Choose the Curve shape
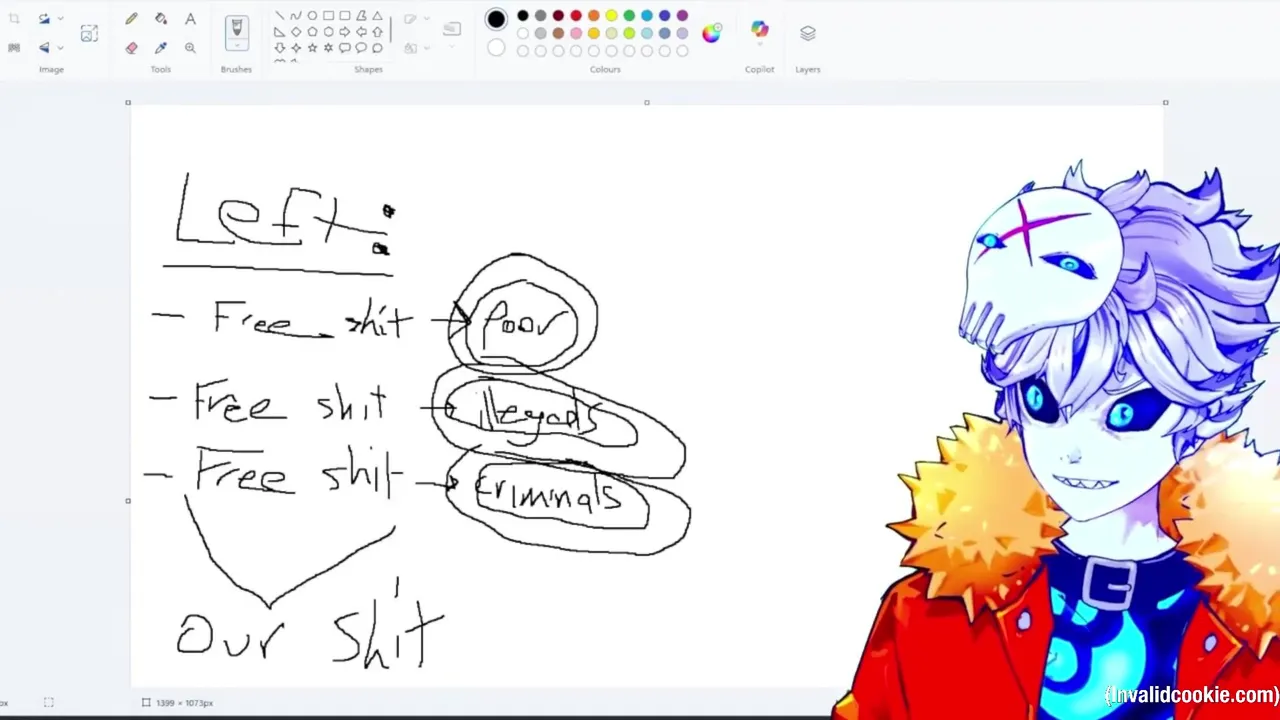The width and height of the screenshot is (1280, 720). click(295, 15)
